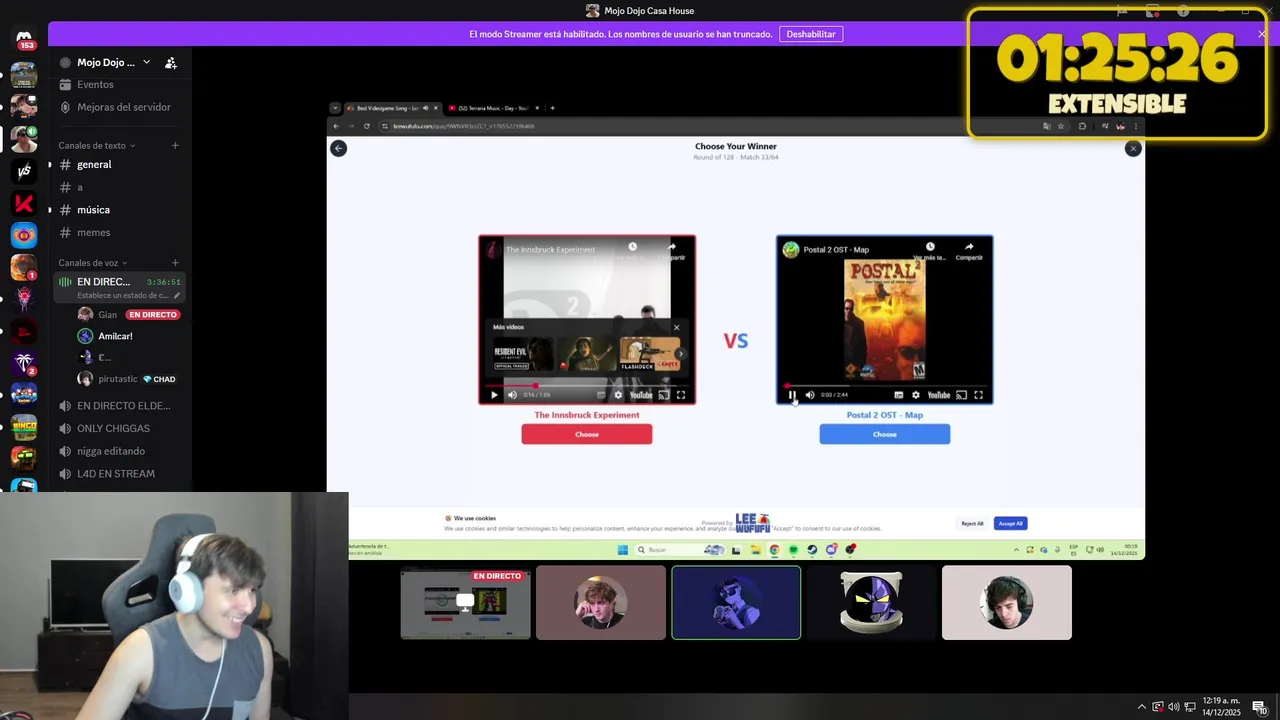
Task: Fullscreen The Innsbruck Experiment video
Action: click(681, 395)
